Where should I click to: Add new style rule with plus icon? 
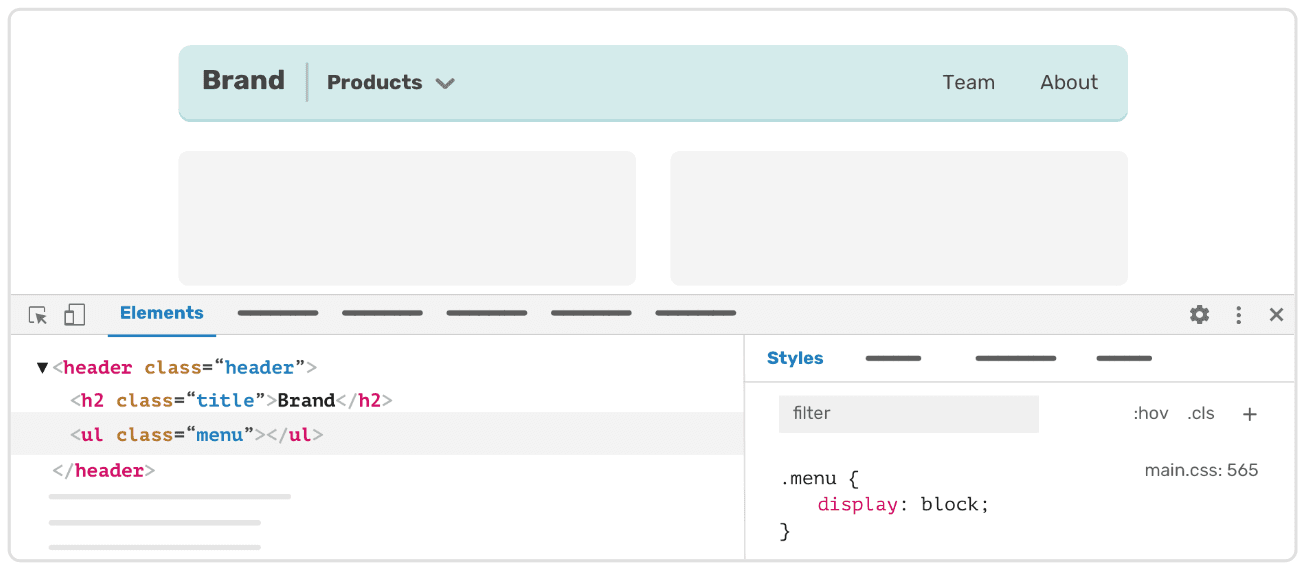pos(1249,414)
